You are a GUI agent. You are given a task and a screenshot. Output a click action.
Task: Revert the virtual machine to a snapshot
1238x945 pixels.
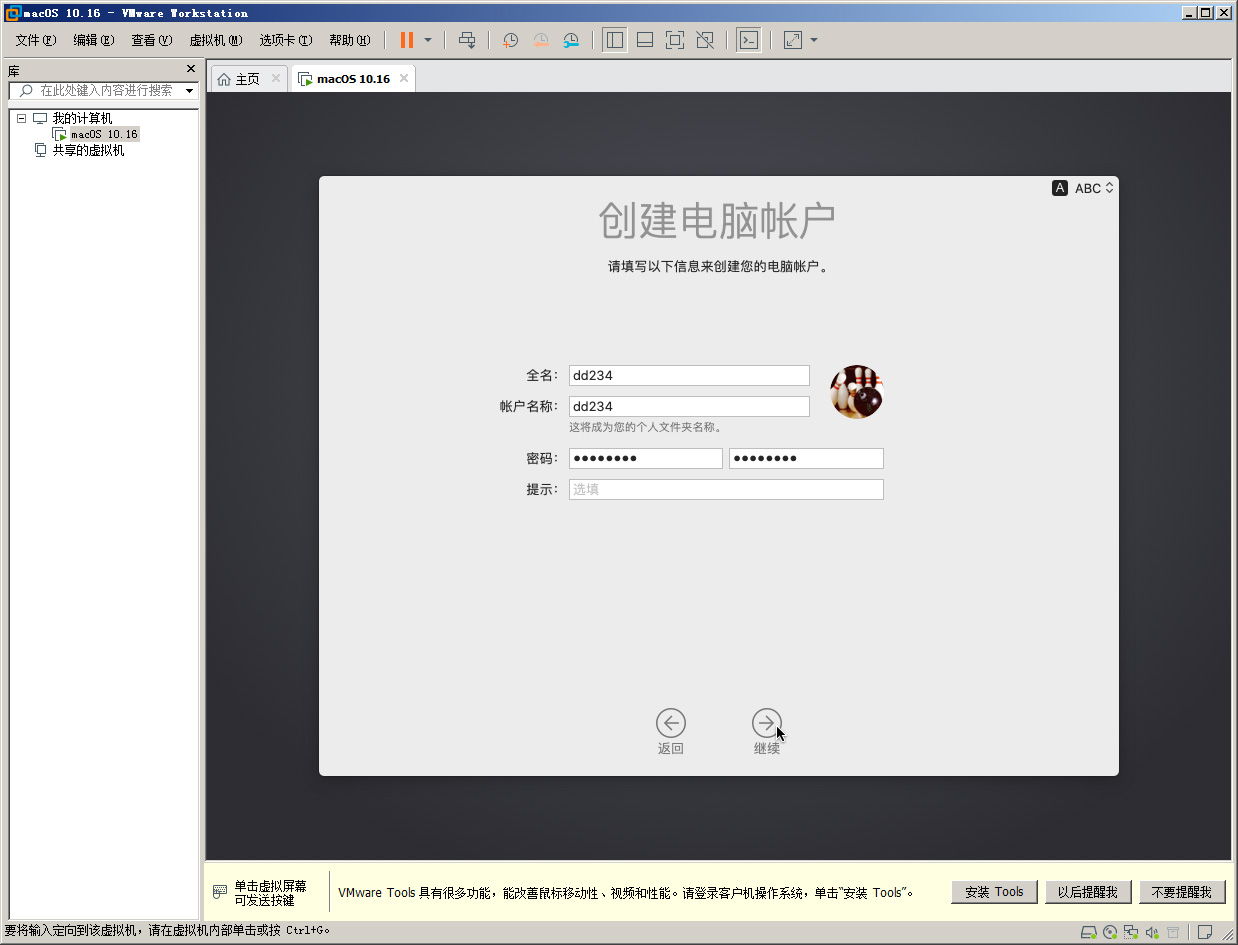[541, 40]
